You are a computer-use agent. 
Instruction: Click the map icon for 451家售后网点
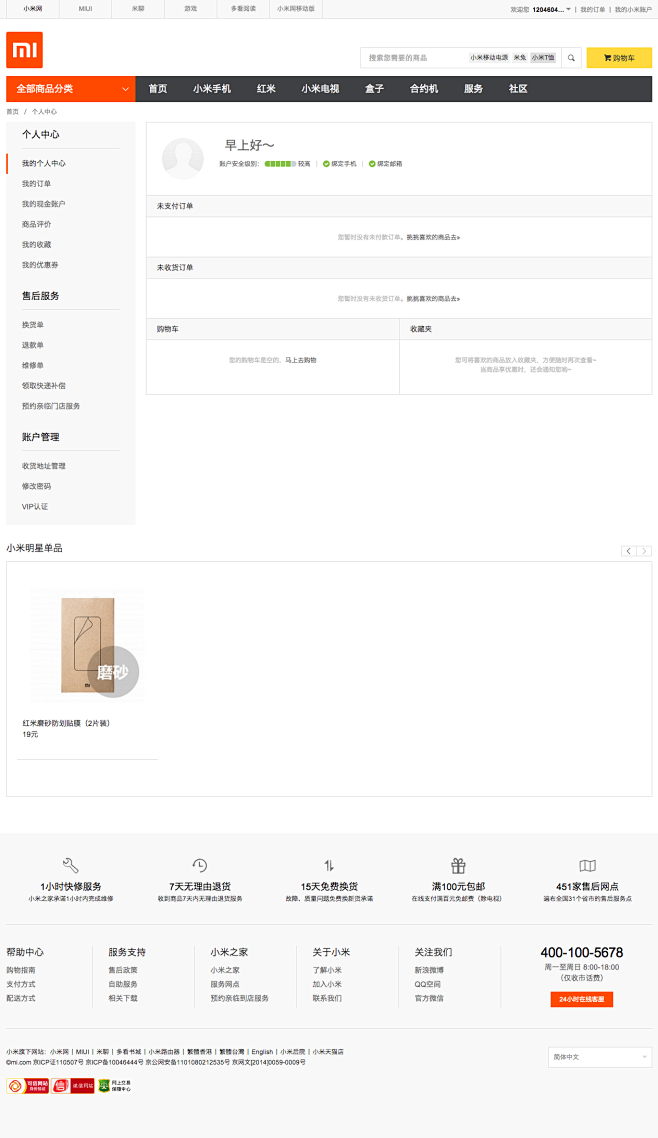click(588, 865)
